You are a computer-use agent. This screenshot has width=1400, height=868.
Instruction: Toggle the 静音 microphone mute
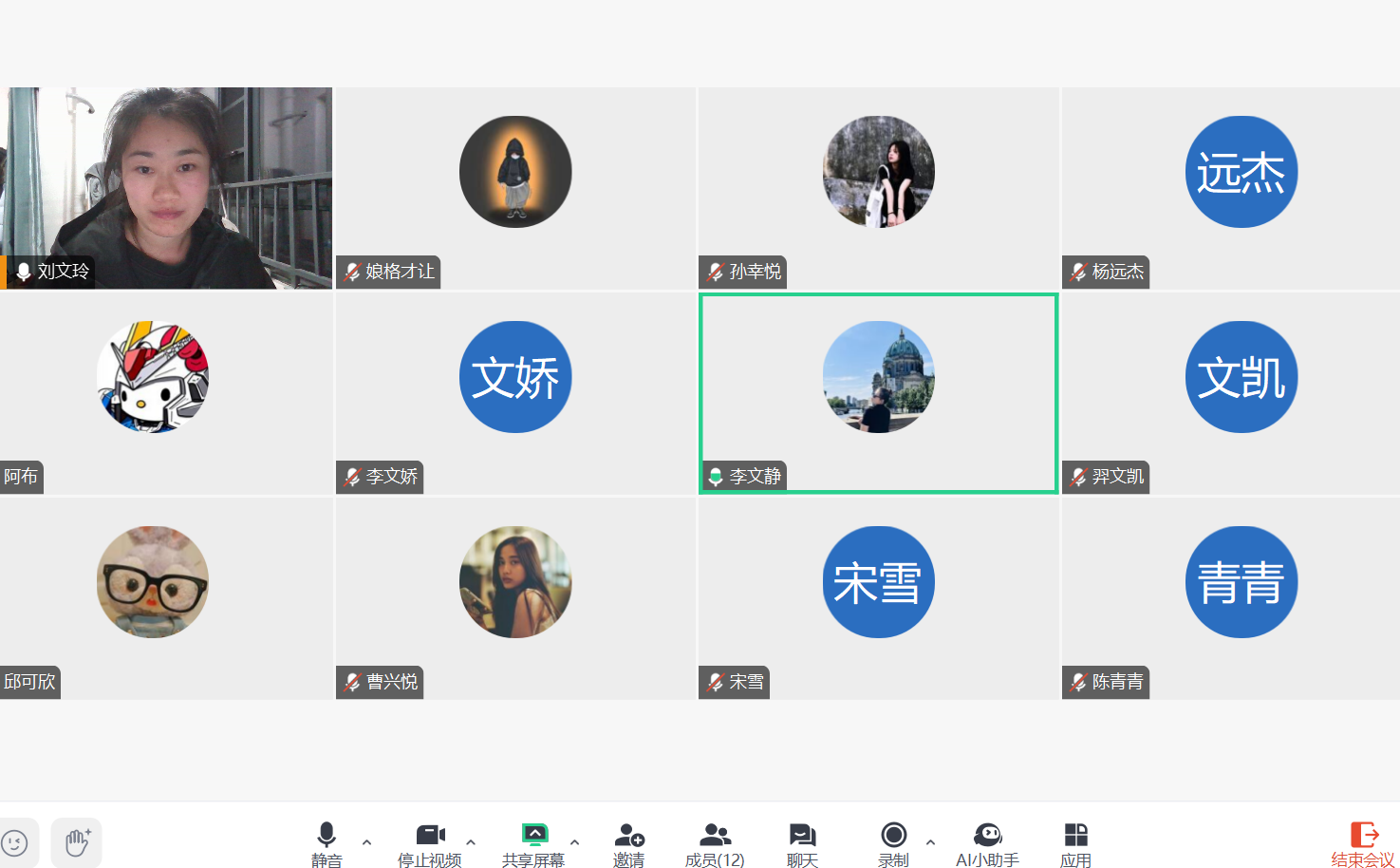(327, 844)
